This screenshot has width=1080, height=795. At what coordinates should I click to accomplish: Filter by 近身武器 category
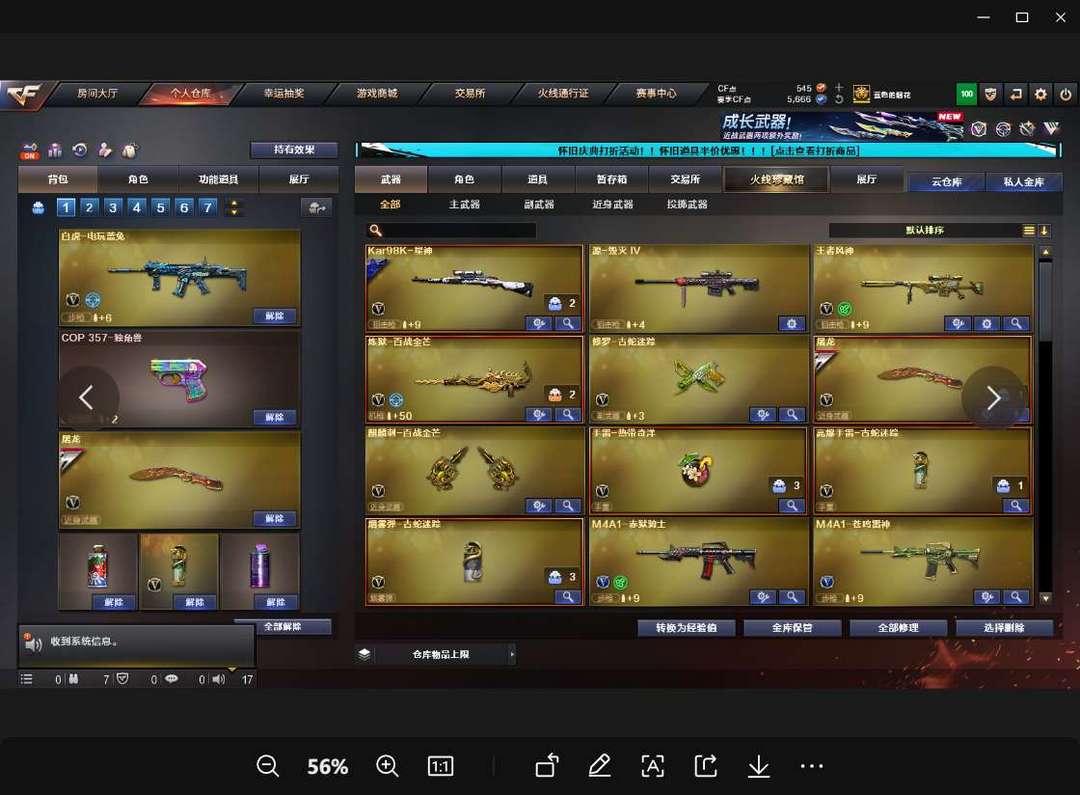(x=612, y=205)
